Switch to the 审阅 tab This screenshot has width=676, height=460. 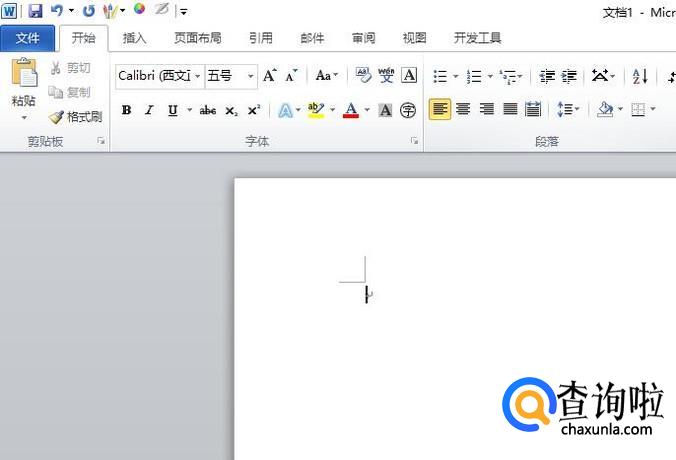tap(363, 38)
